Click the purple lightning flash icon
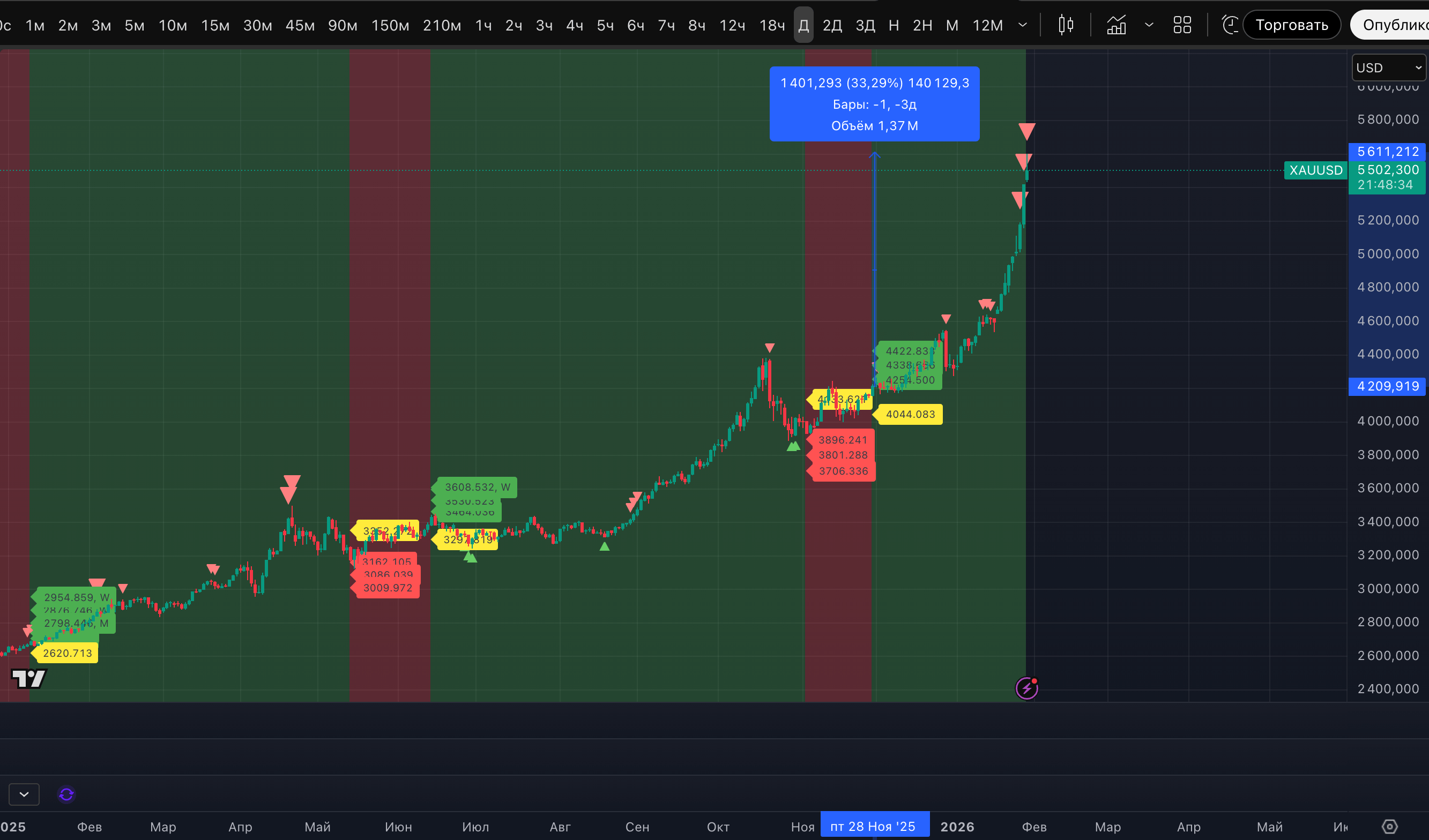The width and height of the screenshot is (1429, 840). coord(1026,688)
